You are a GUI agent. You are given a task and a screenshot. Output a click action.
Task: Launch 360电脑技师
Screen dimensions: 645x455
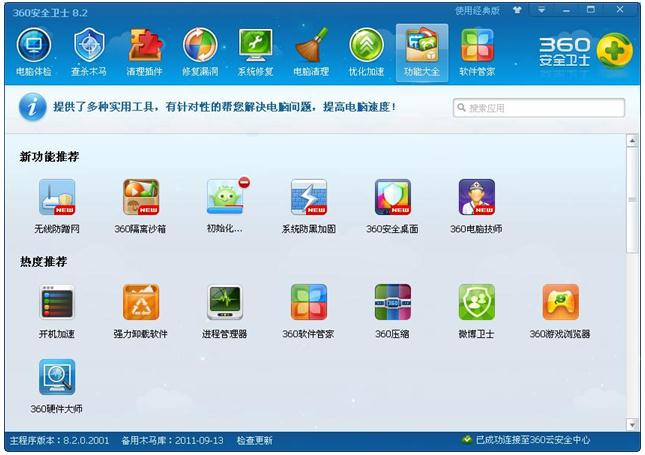(476, 206)
